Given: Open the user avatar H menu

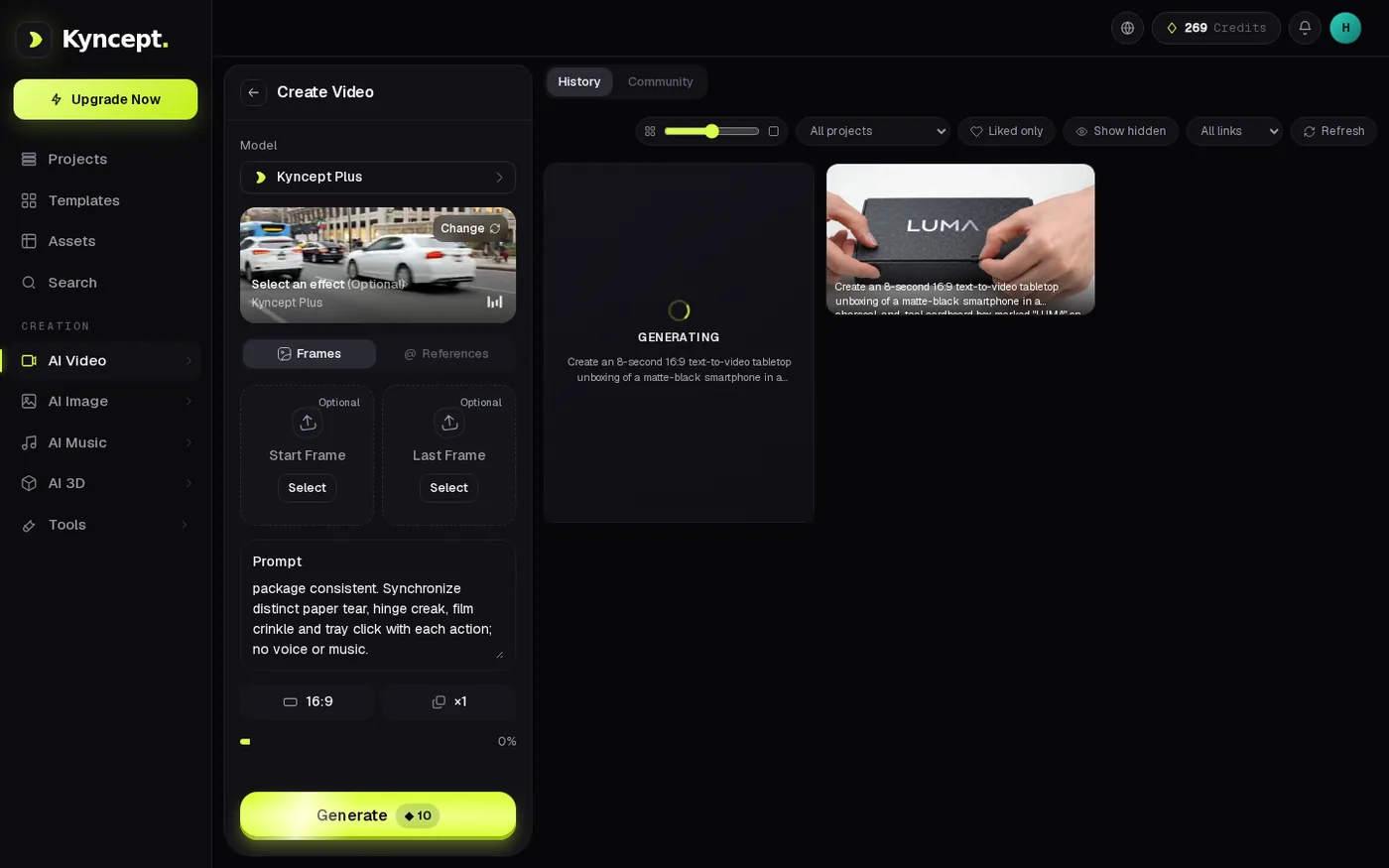Looking at the screenshot, I should point(1345,28).
